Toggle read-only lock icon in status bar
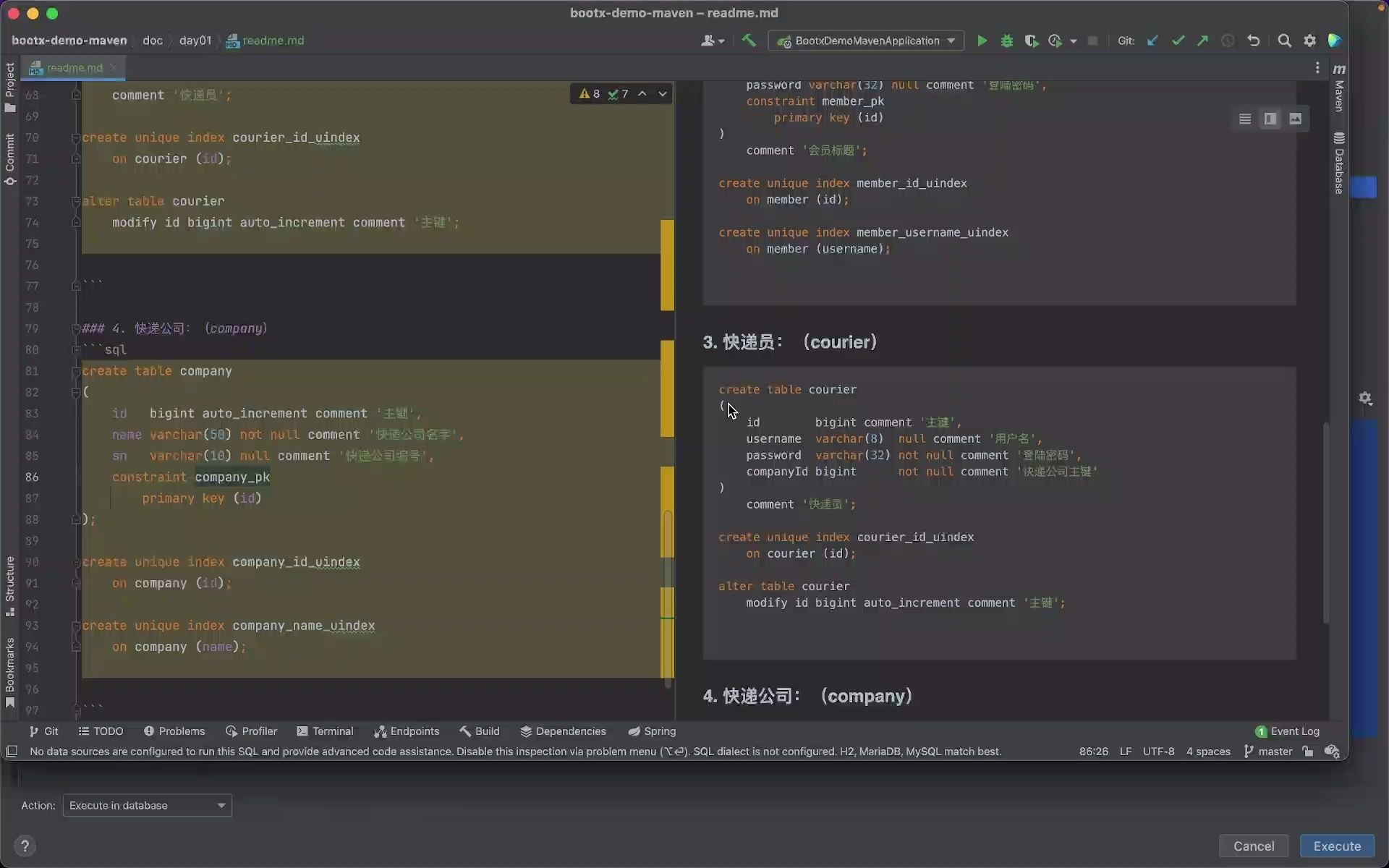The width and height of the screenshot is (1389, 868). (x=1308, y=752)
